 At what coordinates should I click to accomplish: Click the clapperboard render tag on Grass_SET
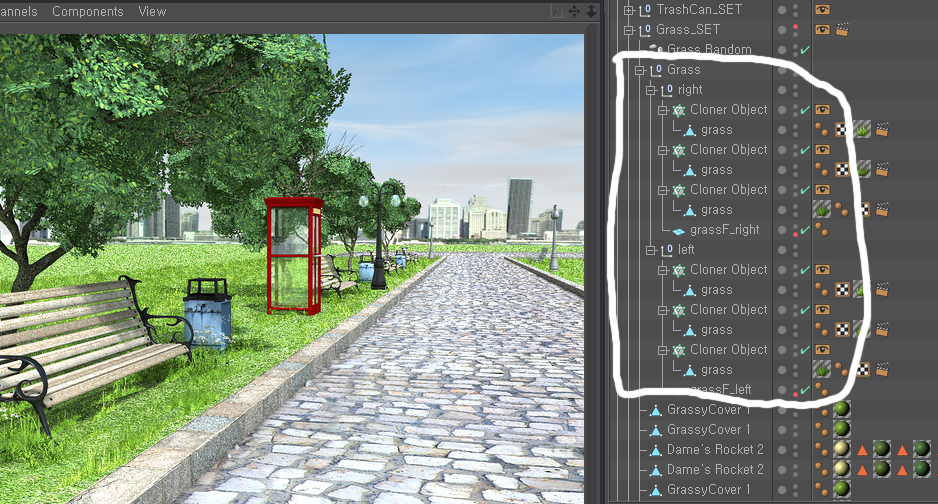pos(842,29)
